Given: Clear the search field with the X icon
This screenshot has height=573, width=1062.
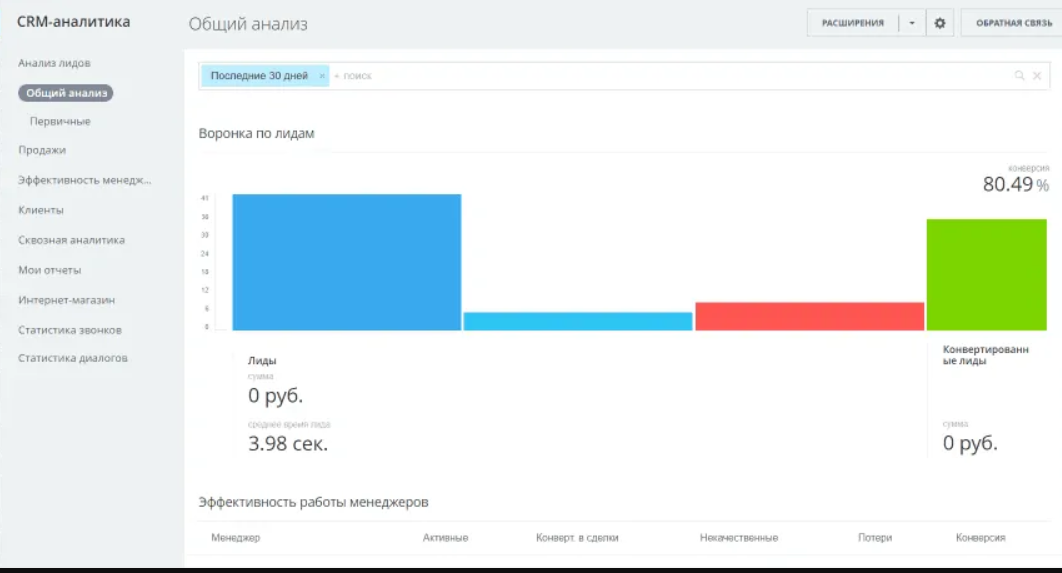Looking at the screenshot, I should coord(1037,76).
